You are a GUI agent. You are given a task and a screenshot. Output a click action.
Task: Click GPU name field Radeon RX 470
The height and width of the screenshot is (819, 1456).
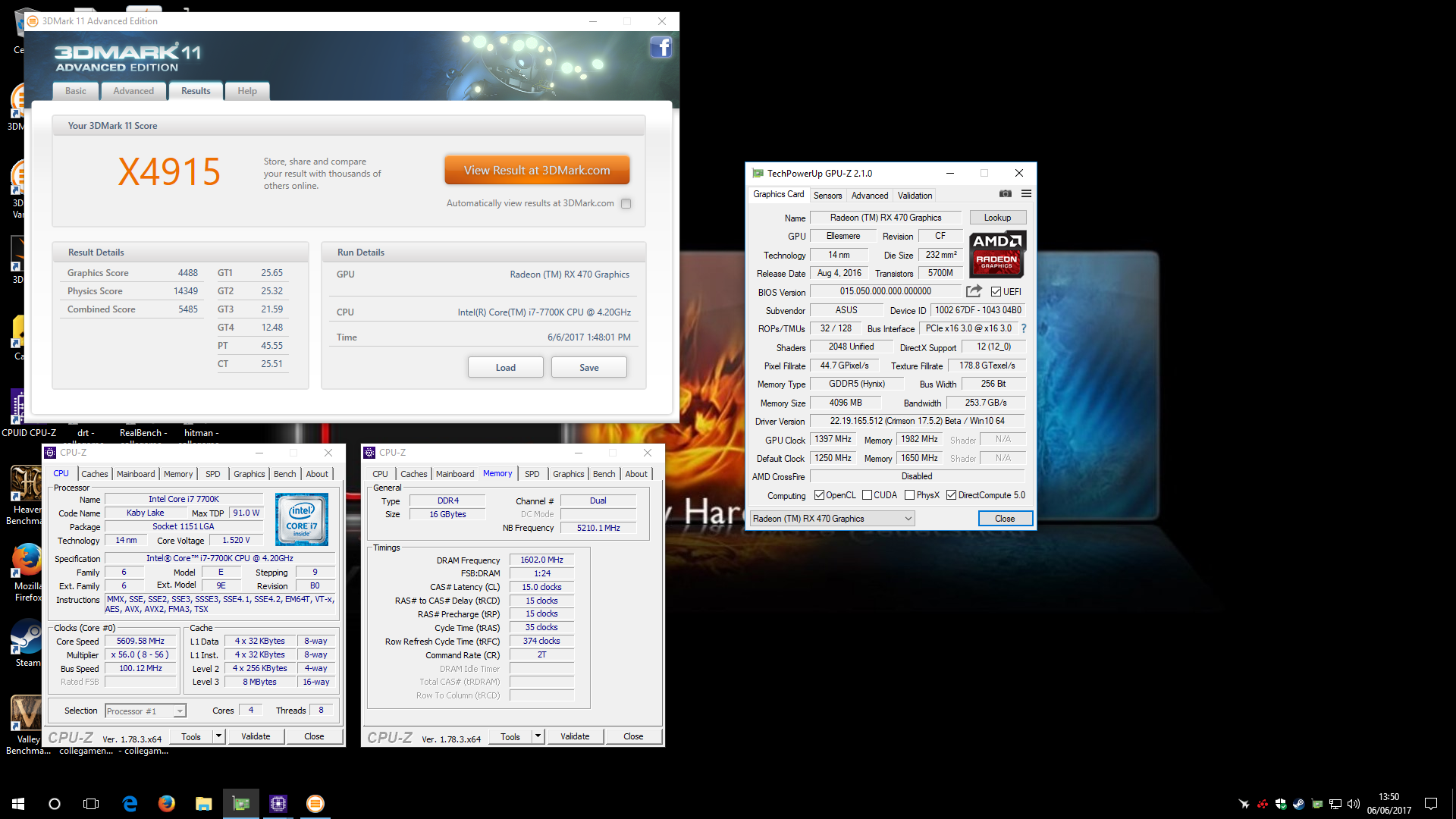point(886,218)
